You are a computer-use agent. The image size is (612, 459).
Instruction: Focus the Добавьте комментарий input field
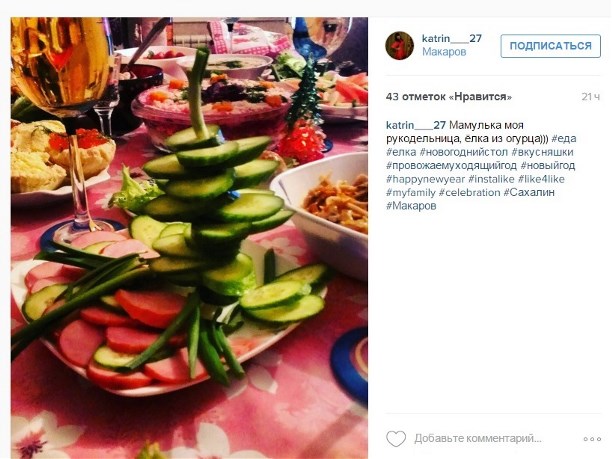tap(478, 439)
